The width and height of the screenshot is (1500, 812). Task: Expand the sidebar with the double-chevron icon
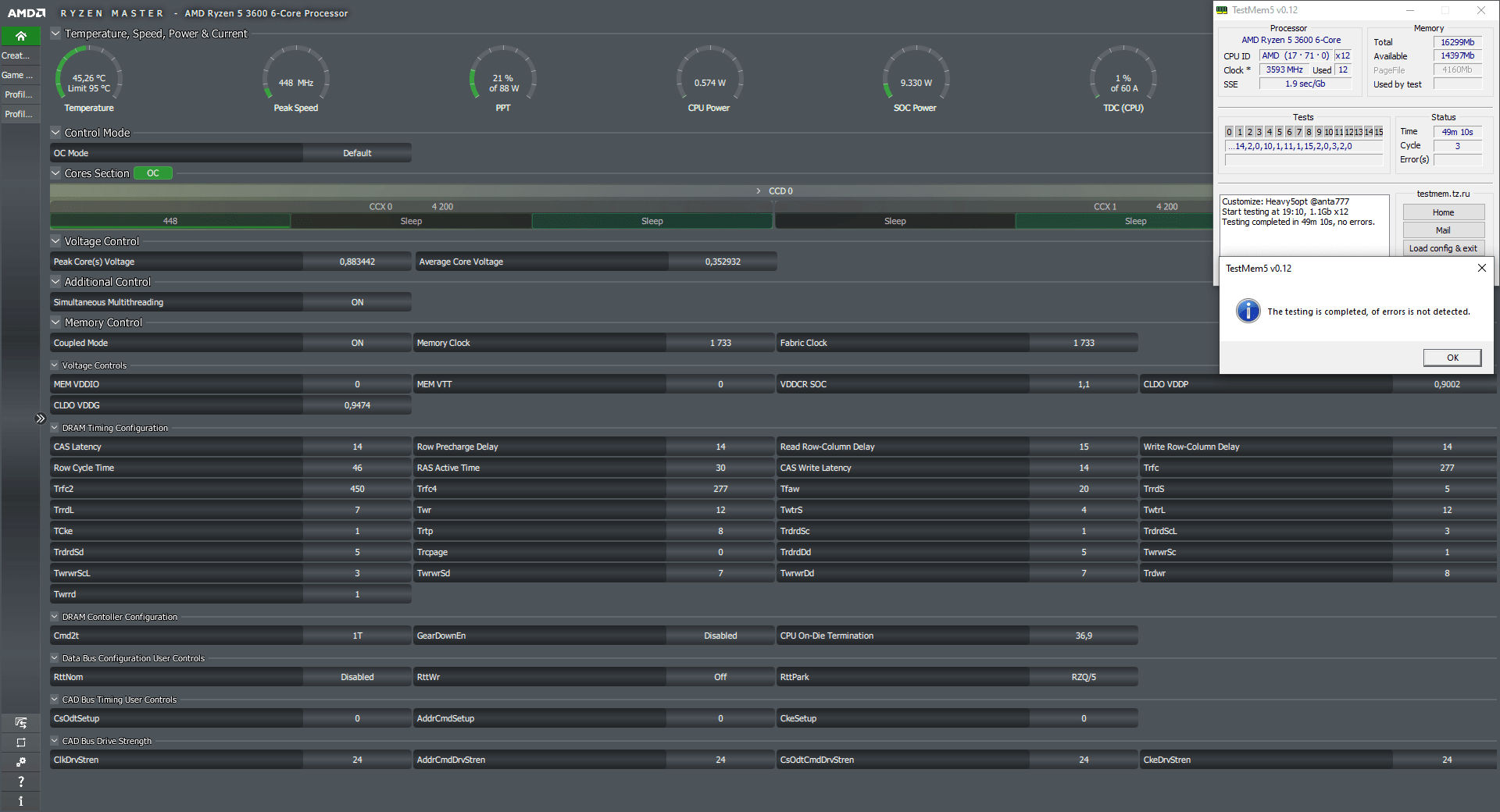tap(41, 418)
